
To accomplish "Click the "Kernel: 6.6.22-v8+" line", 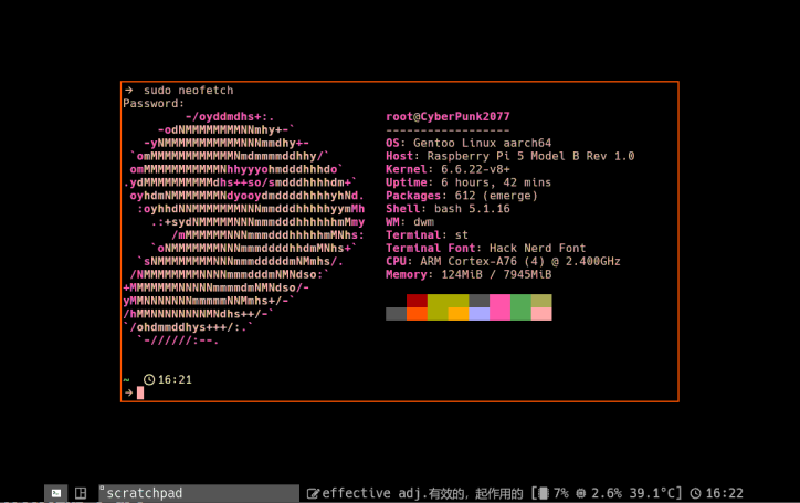I will (447, 169).
